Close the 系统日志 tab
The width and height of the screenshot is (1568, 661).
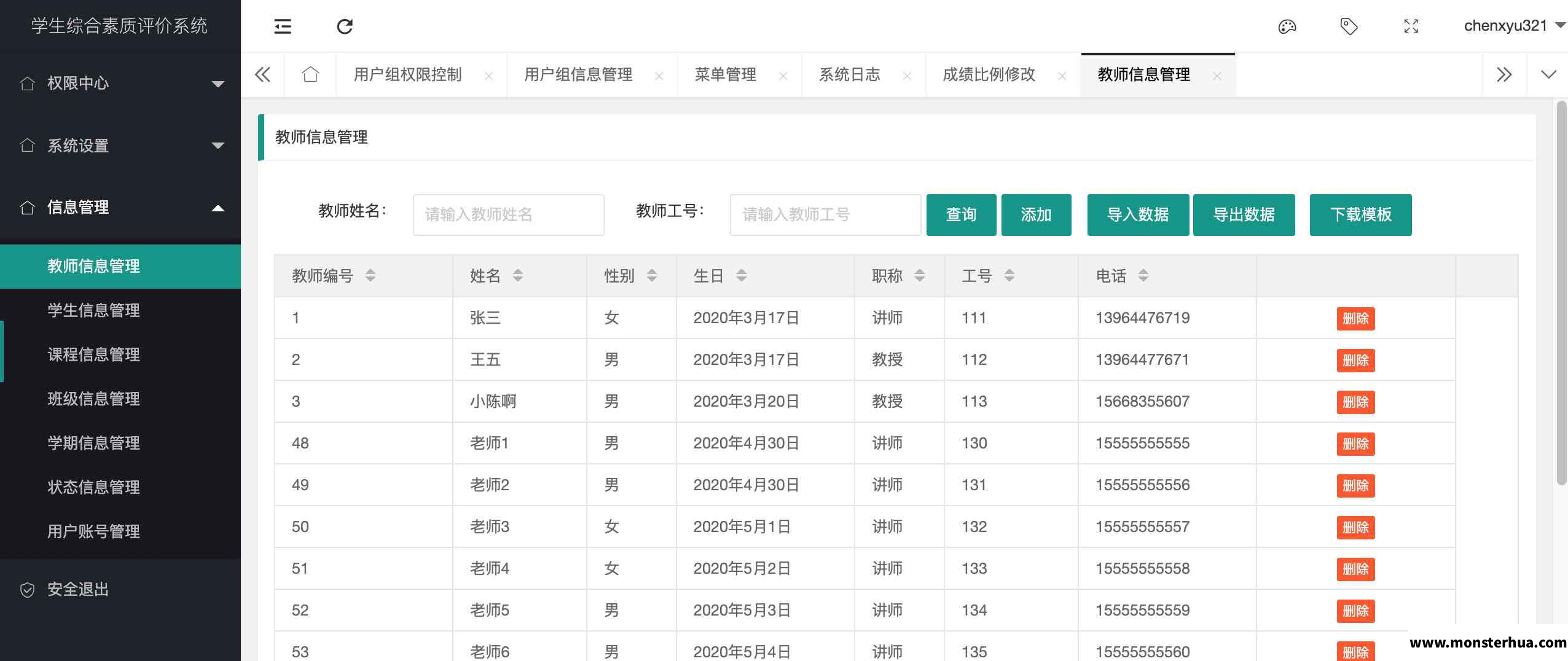pos(907,76)
